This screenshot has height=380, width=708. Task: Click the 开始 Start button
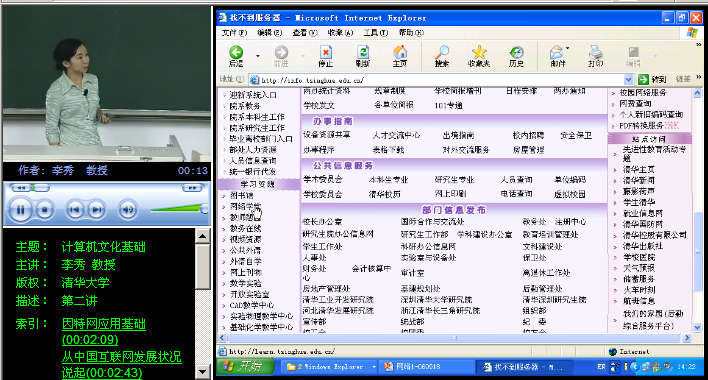(245, 366)
